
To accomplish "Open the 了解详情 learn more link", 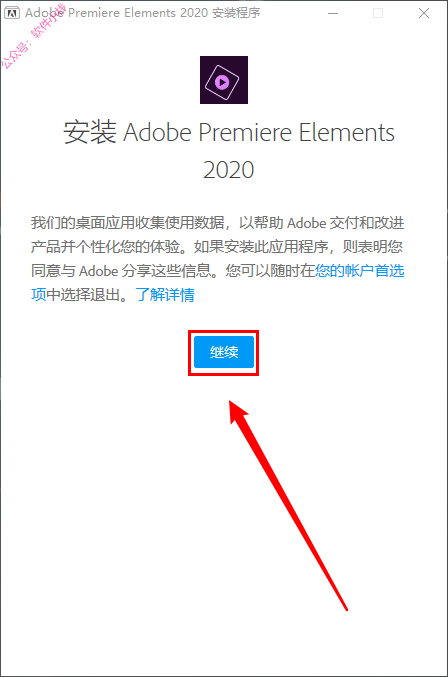I will pyautogui.click(x=165, y=295).
